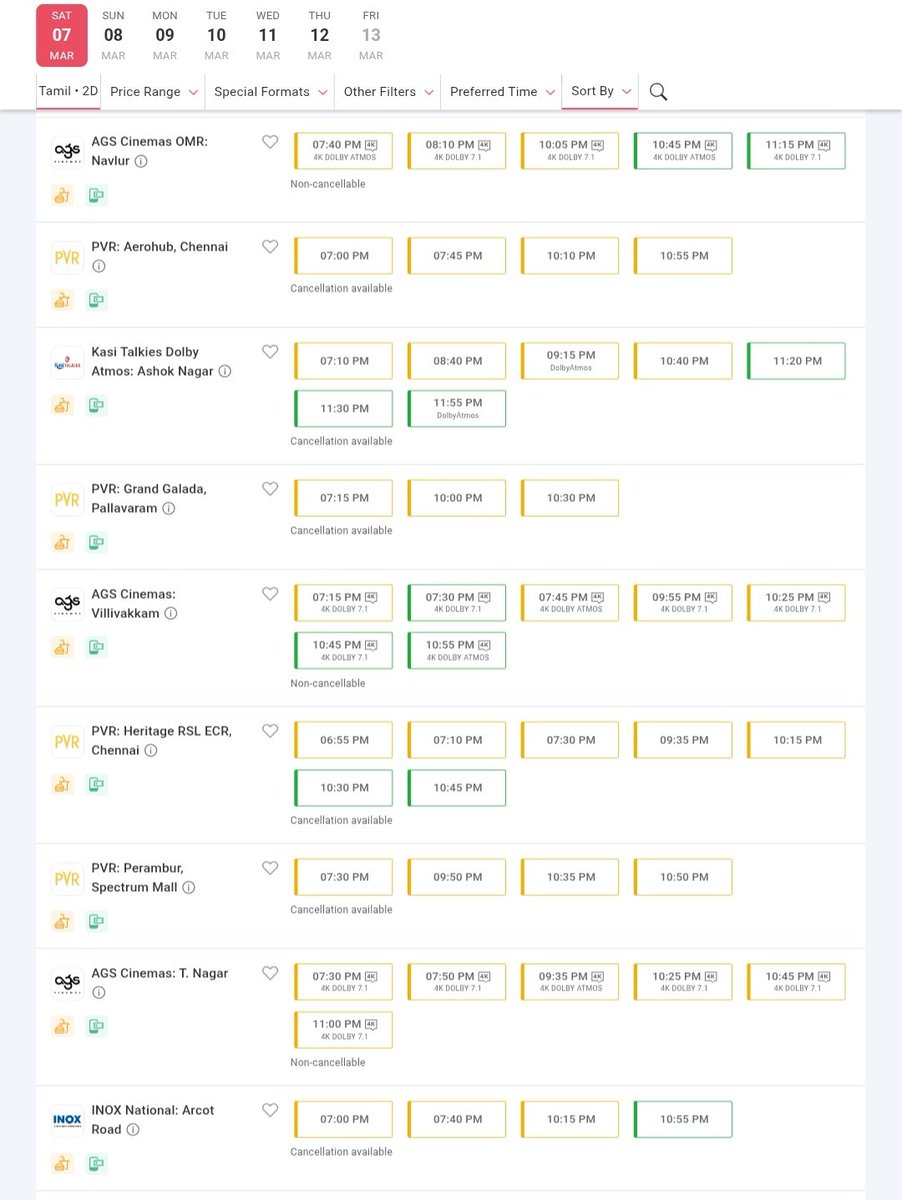Open PVR: Perambur, Spectrum Mall theatre name
The width and height of the screenshot is (902, 1200).
137,877
